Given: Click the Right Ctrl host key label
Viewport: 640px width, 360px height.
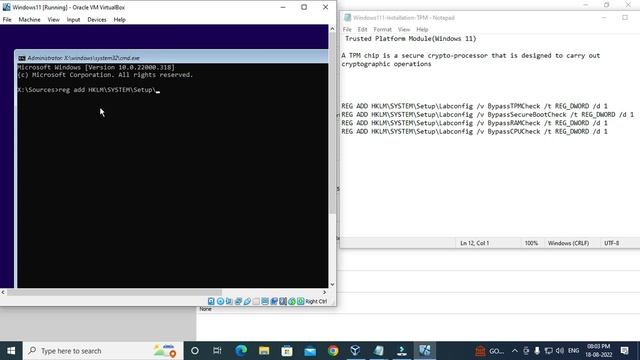Looking at the screenshot, I should (316, 301).
